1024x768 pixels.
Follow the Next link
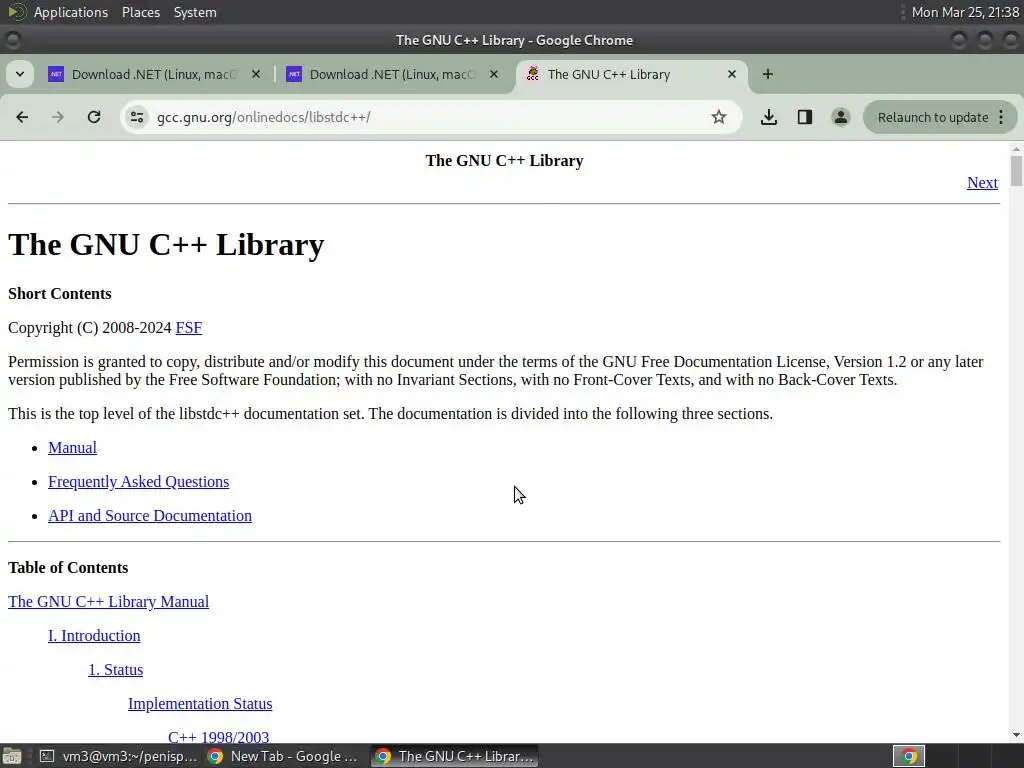click(982, 183)
